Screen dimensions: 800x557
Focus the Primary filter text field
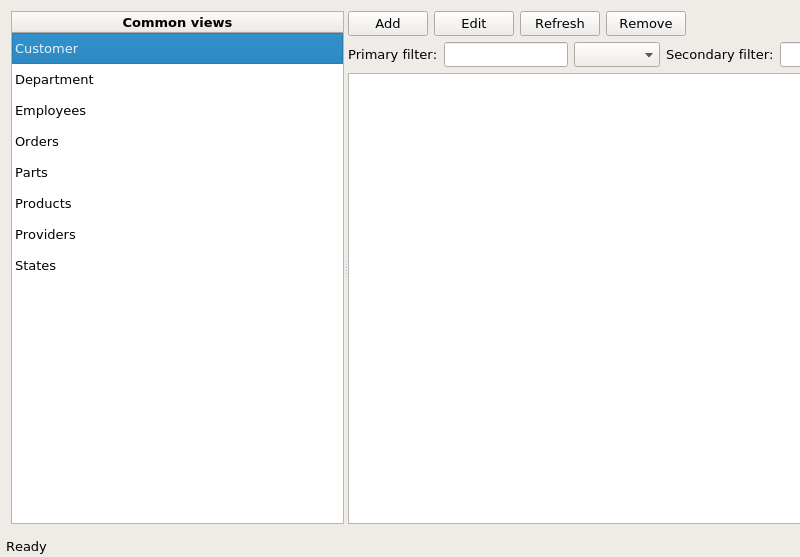point(506,55)
